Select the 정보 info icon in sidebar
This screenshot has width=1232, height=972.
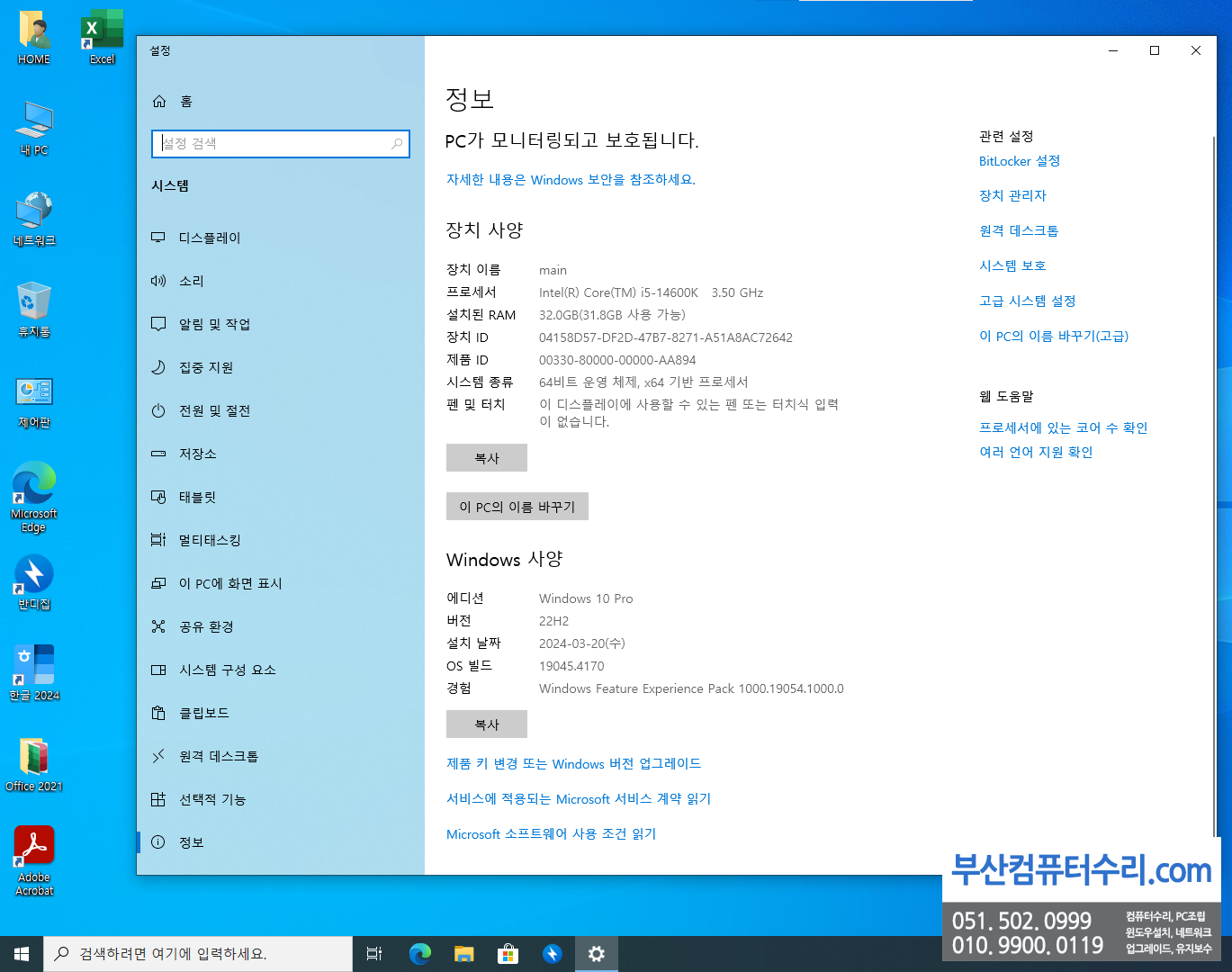(x=158, y=842)
